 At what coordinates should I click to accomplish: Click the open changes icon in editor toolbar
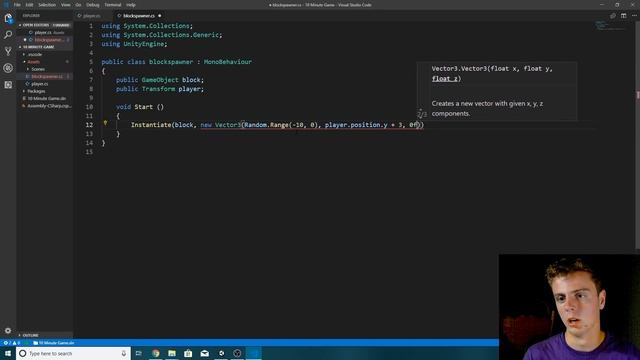pyautogui.click(x=613, y=16)
